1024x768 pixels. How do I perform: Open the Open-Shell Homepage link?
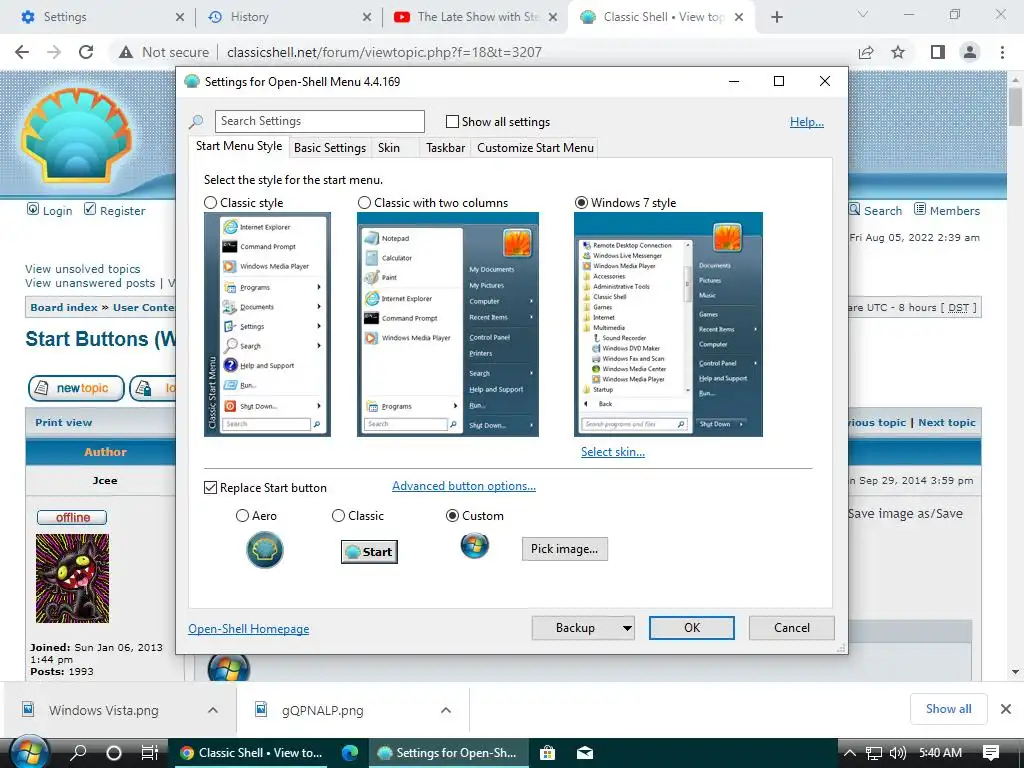click(249, 629)
